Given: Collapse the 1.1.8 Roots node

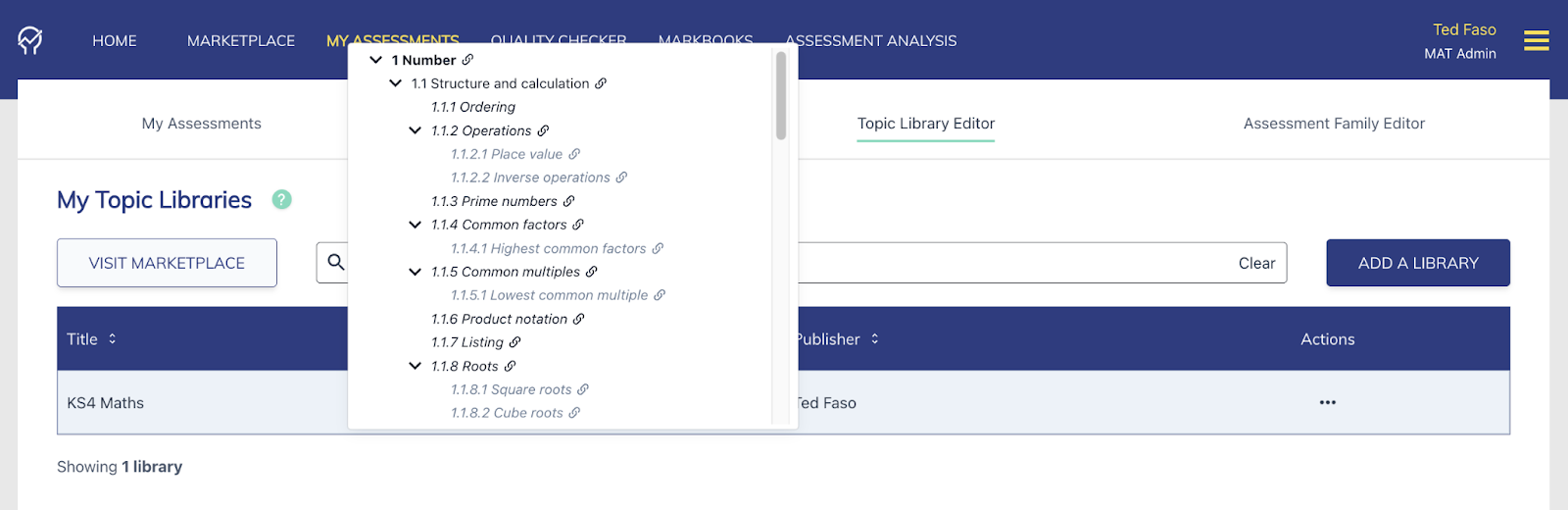Looking at the screenshot, I should tap(415, 366).
